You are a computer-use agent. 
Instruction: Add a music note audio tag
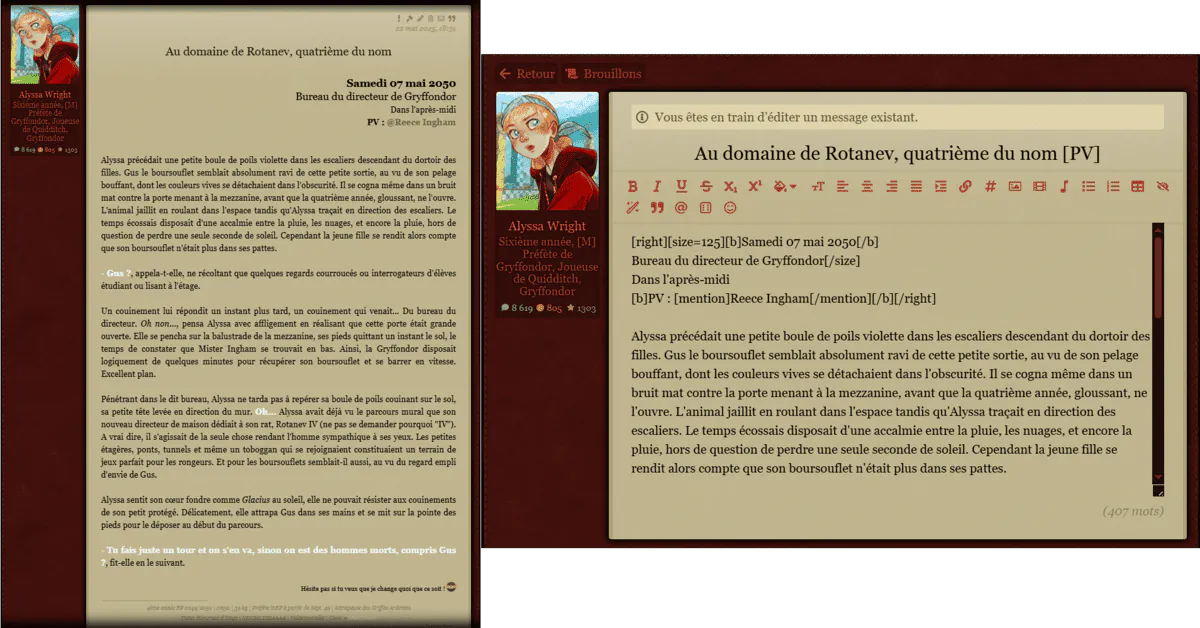point(1064,186)
